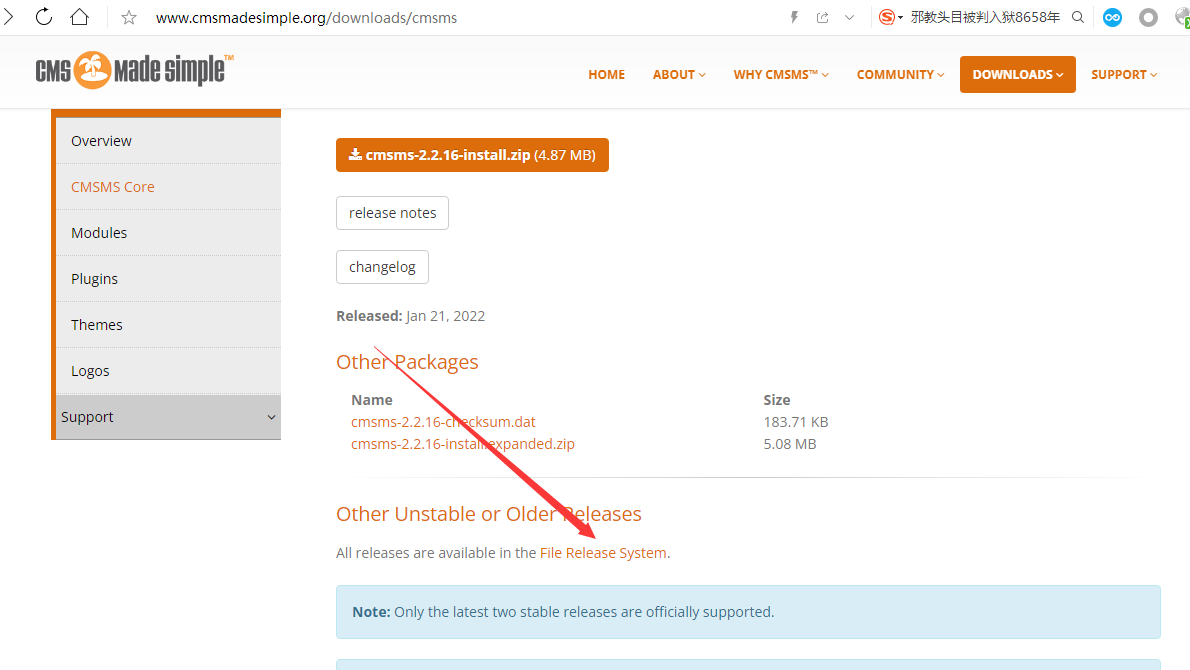Expand the WHY CMSMS menu
The width and height of the screenshot is (1190, 670).
pyautogui.click(x=781, y=74)
